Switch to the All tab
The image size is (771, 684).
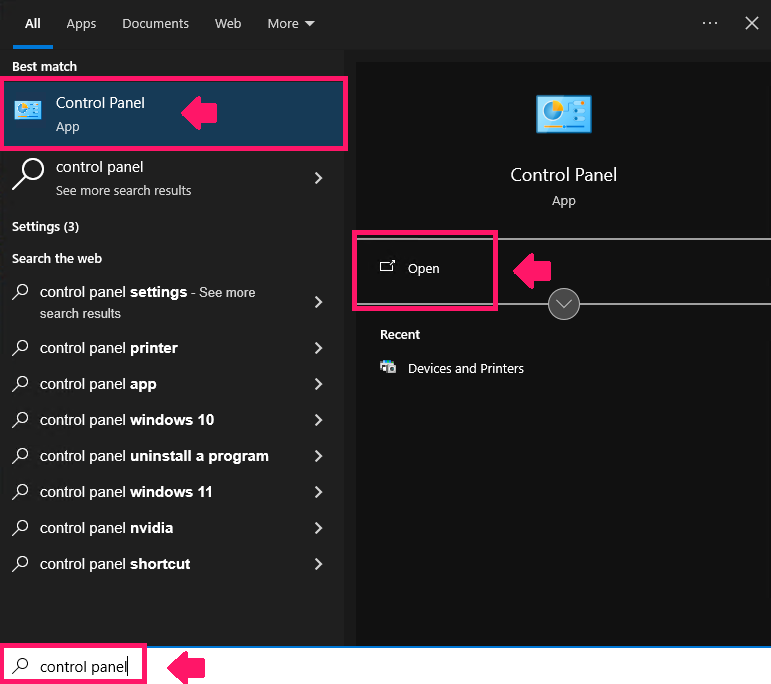tap(32, 24)
